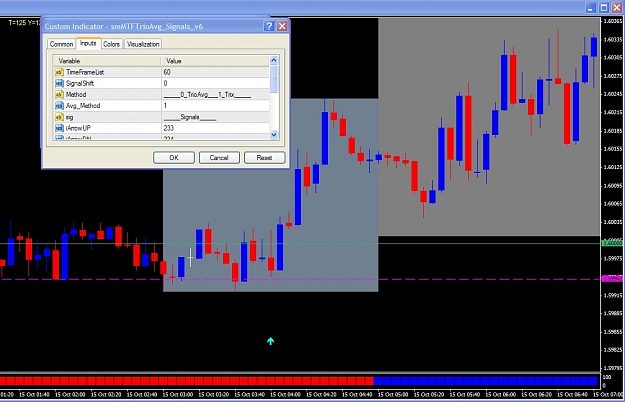Image resolution: width=625 pixels, height=402 pixels.
Task: Click the Cancel button
Action: [219, 158]
